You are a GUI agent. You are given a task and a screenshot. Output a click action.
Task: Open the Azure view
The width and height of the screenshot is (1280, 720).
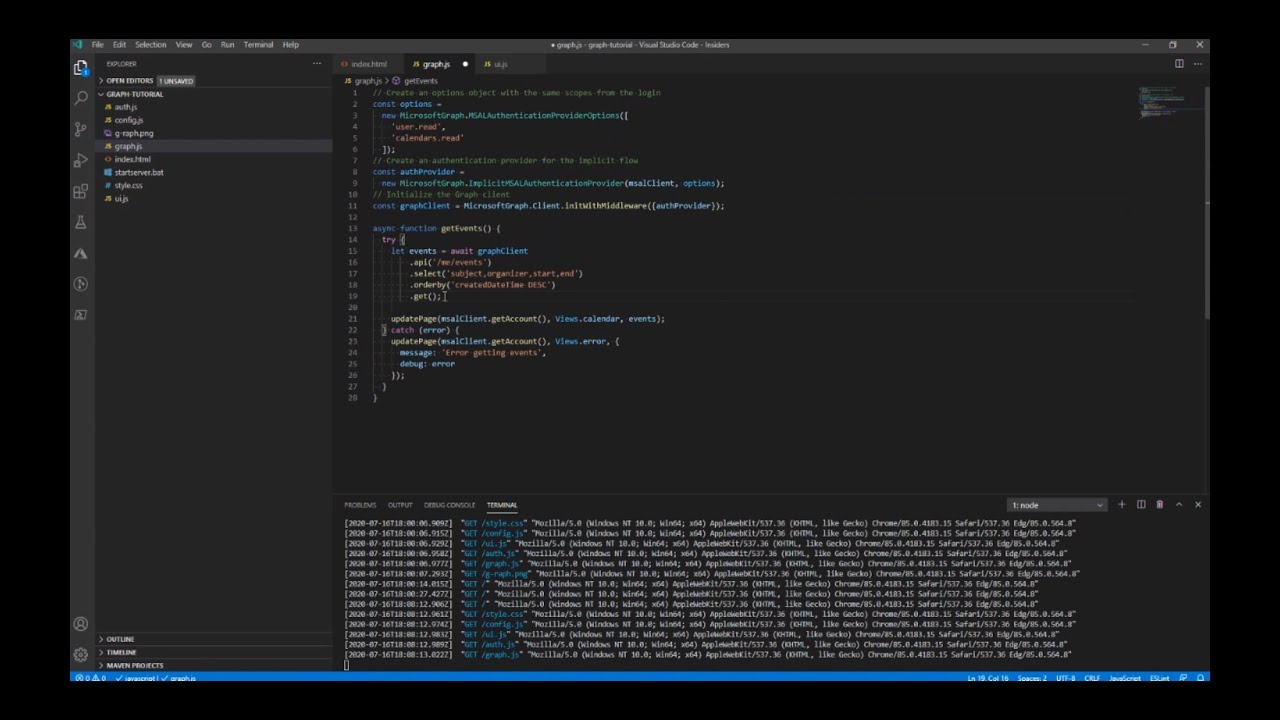pos(81,253)
